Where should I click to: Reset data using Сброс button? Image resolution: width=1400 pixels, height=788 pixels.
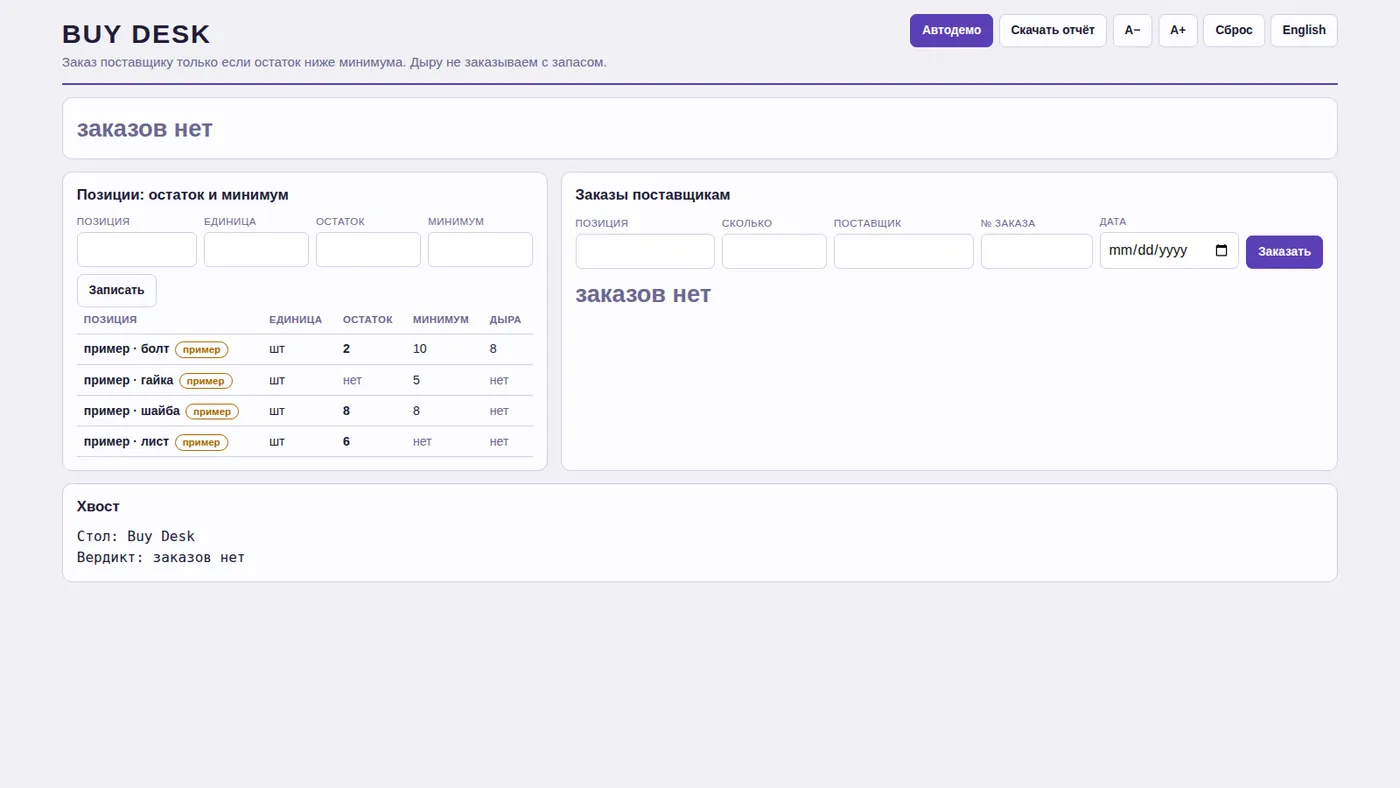1234,30
